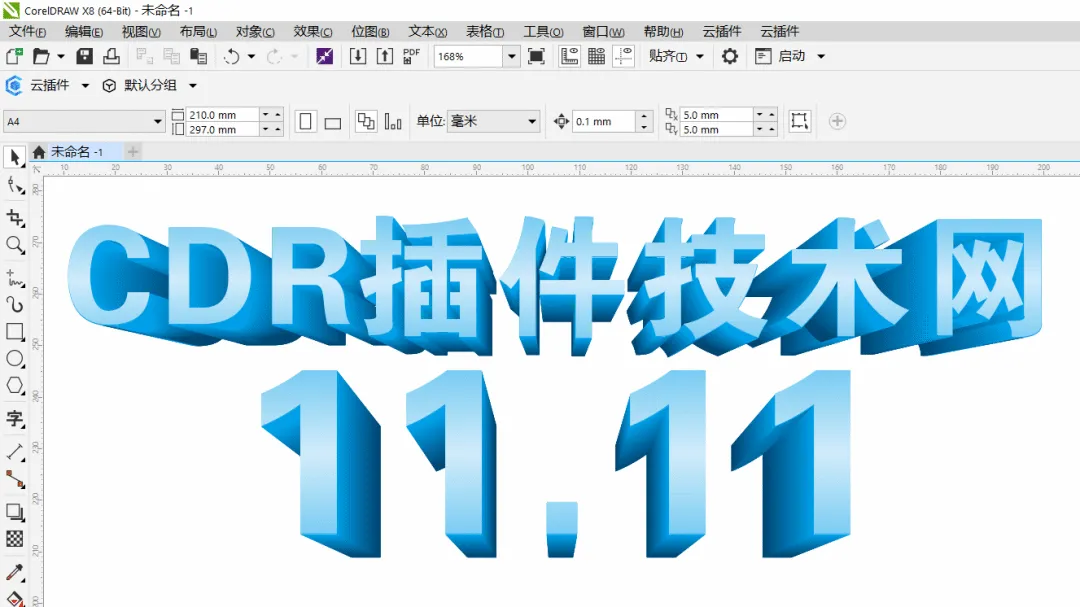Toggle show guidelines icon
Screen dimensions: 1080x607
click(x=623, y=56)
